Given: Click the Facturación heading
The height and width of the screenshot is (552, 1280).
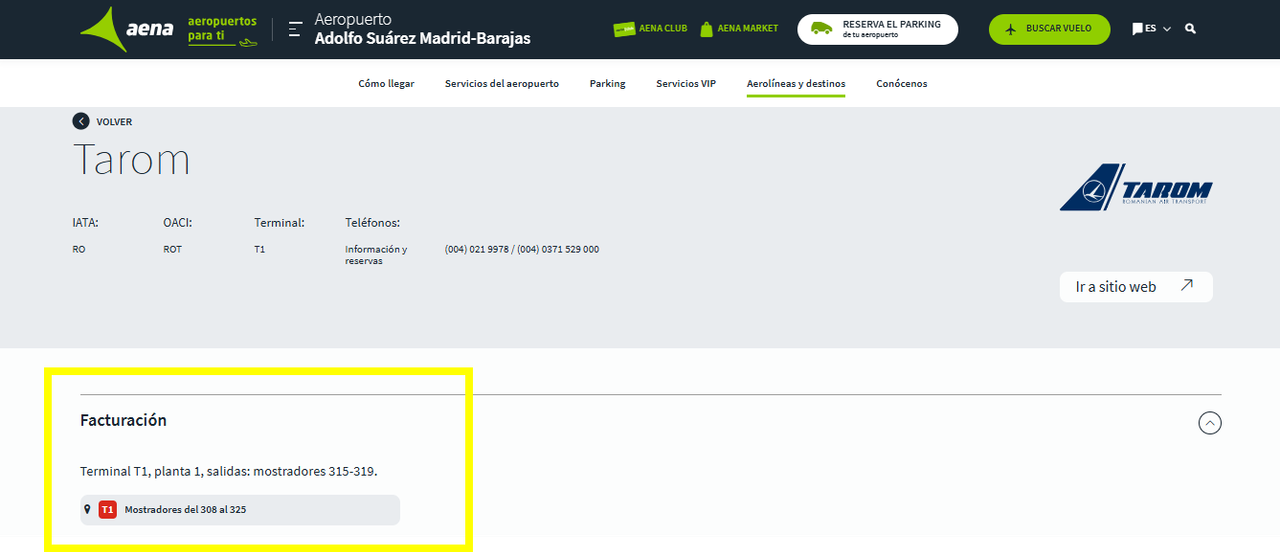Looking at the screenshot, I should (123, 420).
